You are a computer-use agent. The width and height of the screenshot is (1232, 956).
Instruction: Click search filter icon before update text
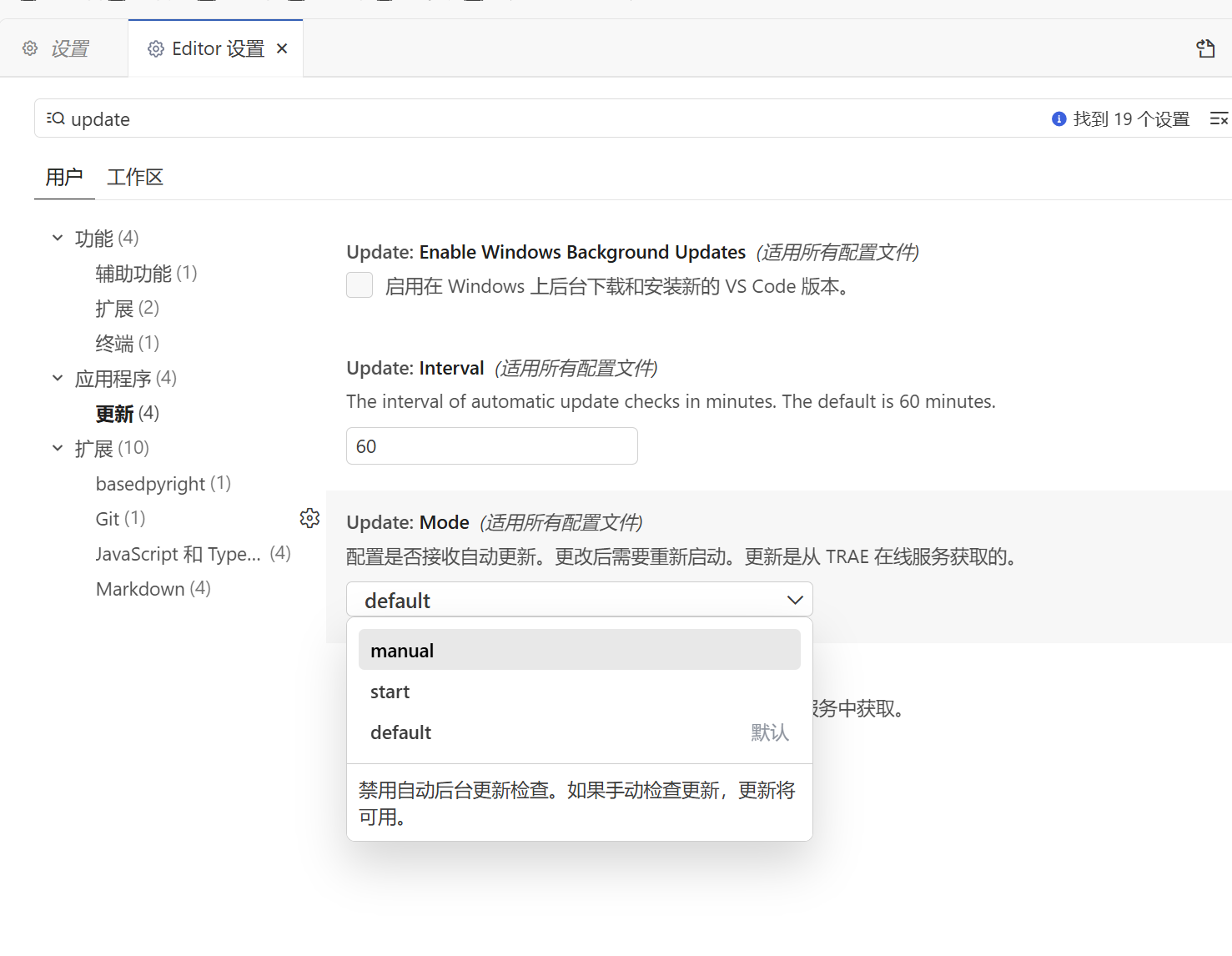tap(56, 118)
